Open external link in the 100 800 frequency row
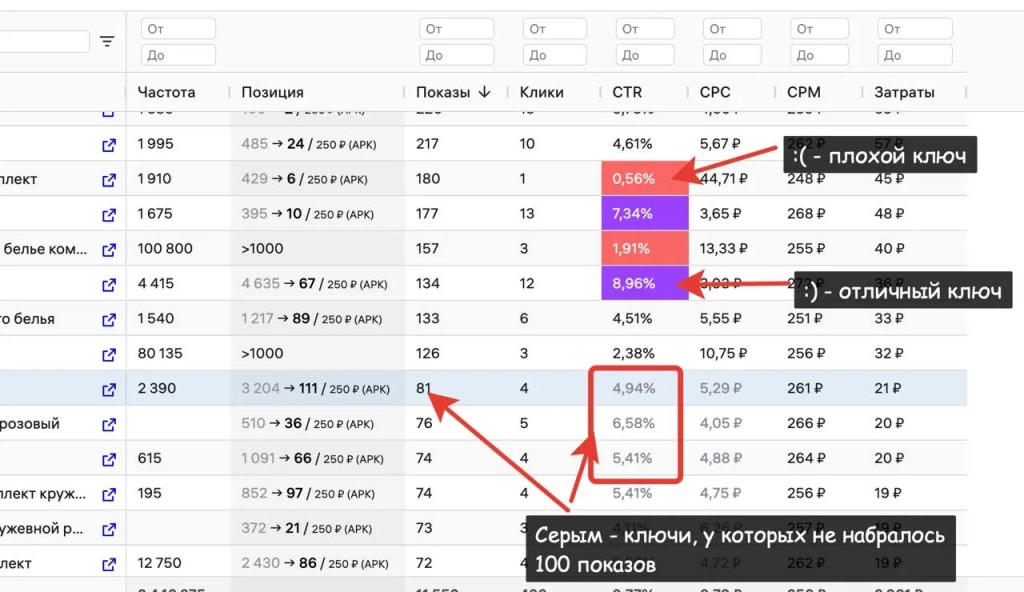This screenshot has width=1024, height=592. [109, 249]
